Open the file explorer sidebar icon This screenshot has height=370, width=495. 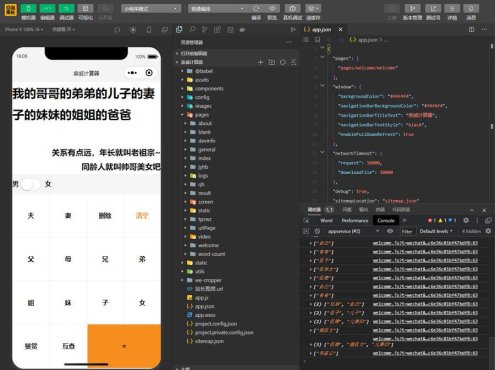pos(179,30)
